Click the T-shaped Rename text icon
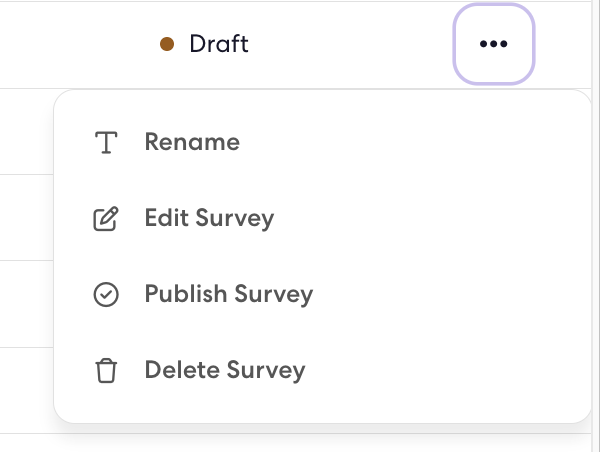The image size is (600, 452). (x=106, y=142)
